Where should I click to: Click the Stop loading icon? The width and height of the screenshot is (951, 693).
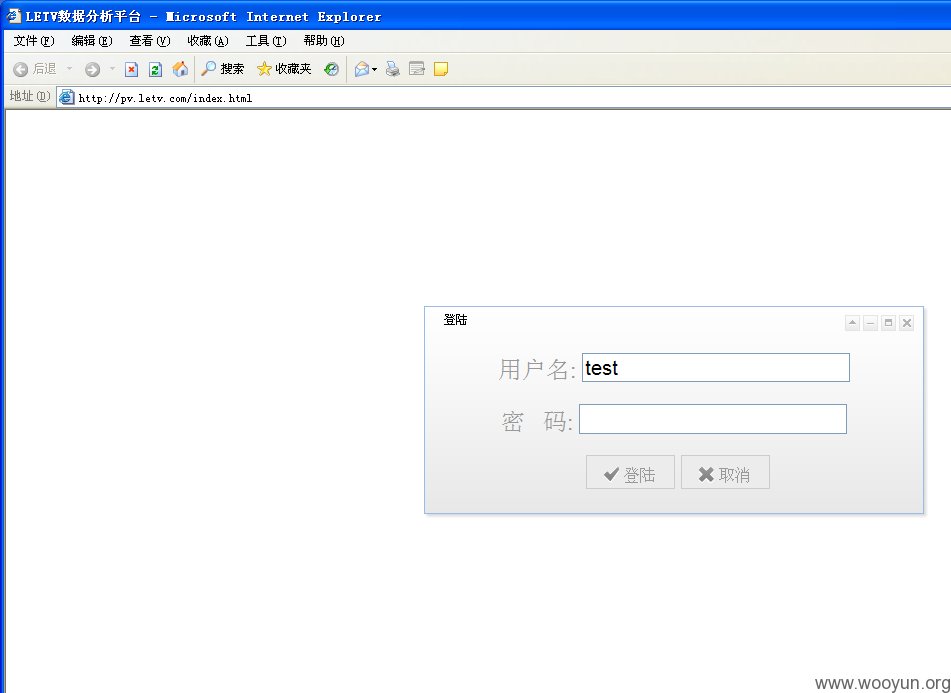click(131, 69)
